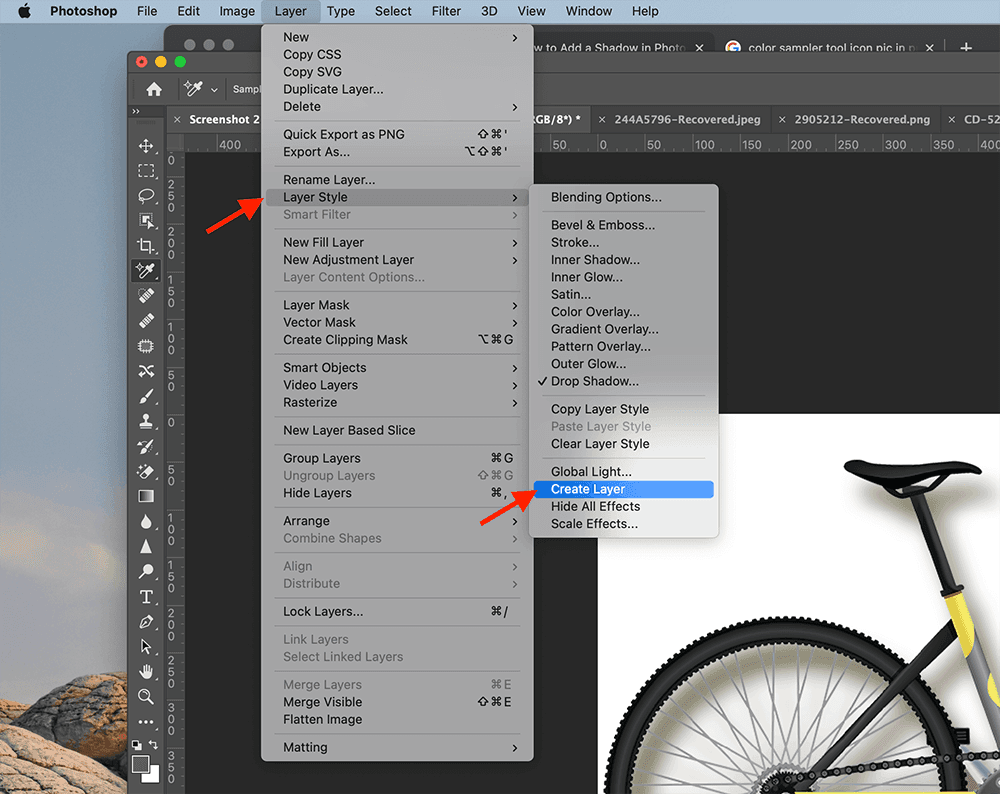
Task: Open the Edit Toolbar three-dot menu
Action: [x=146, y=722]
